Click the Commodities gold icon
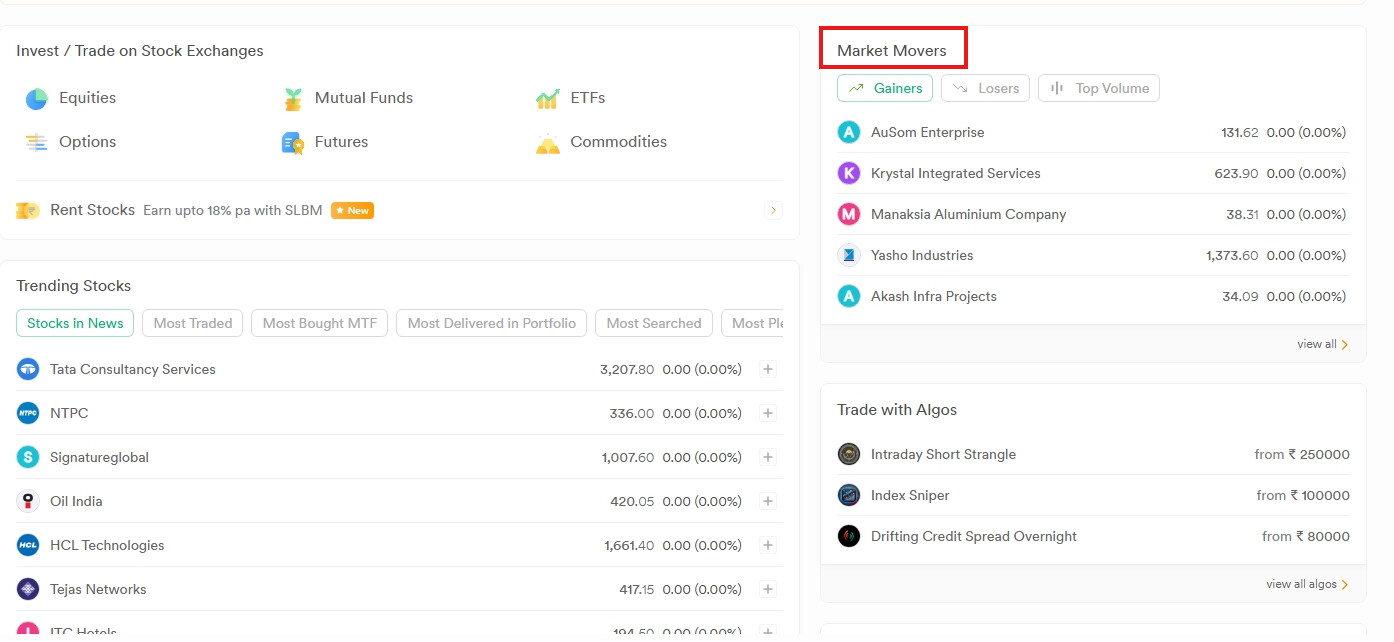Screen dimensions: 1394x642 (x=547, y=143)
